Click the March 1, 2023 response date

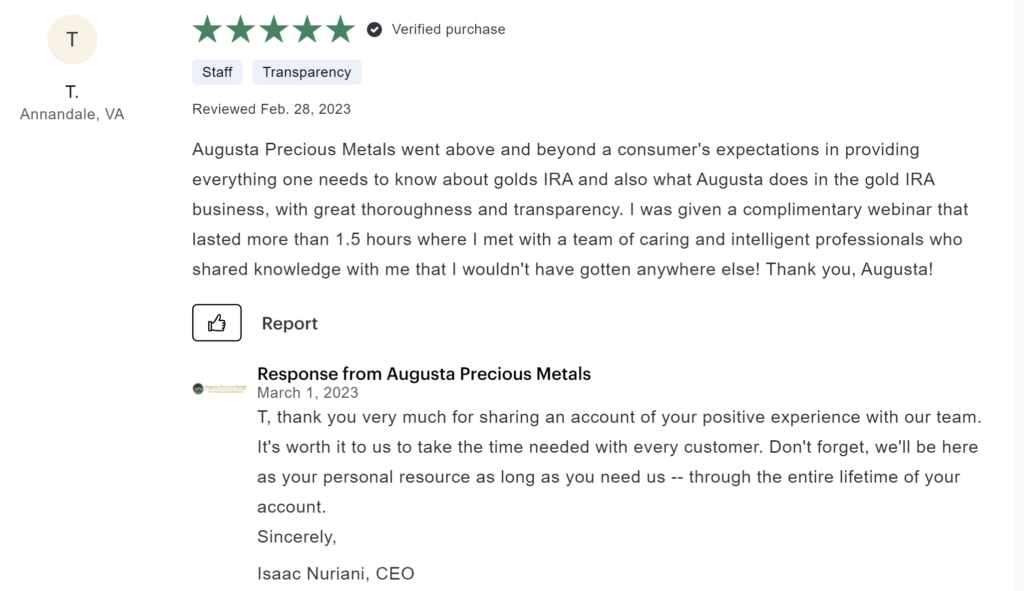click(308, 392)
